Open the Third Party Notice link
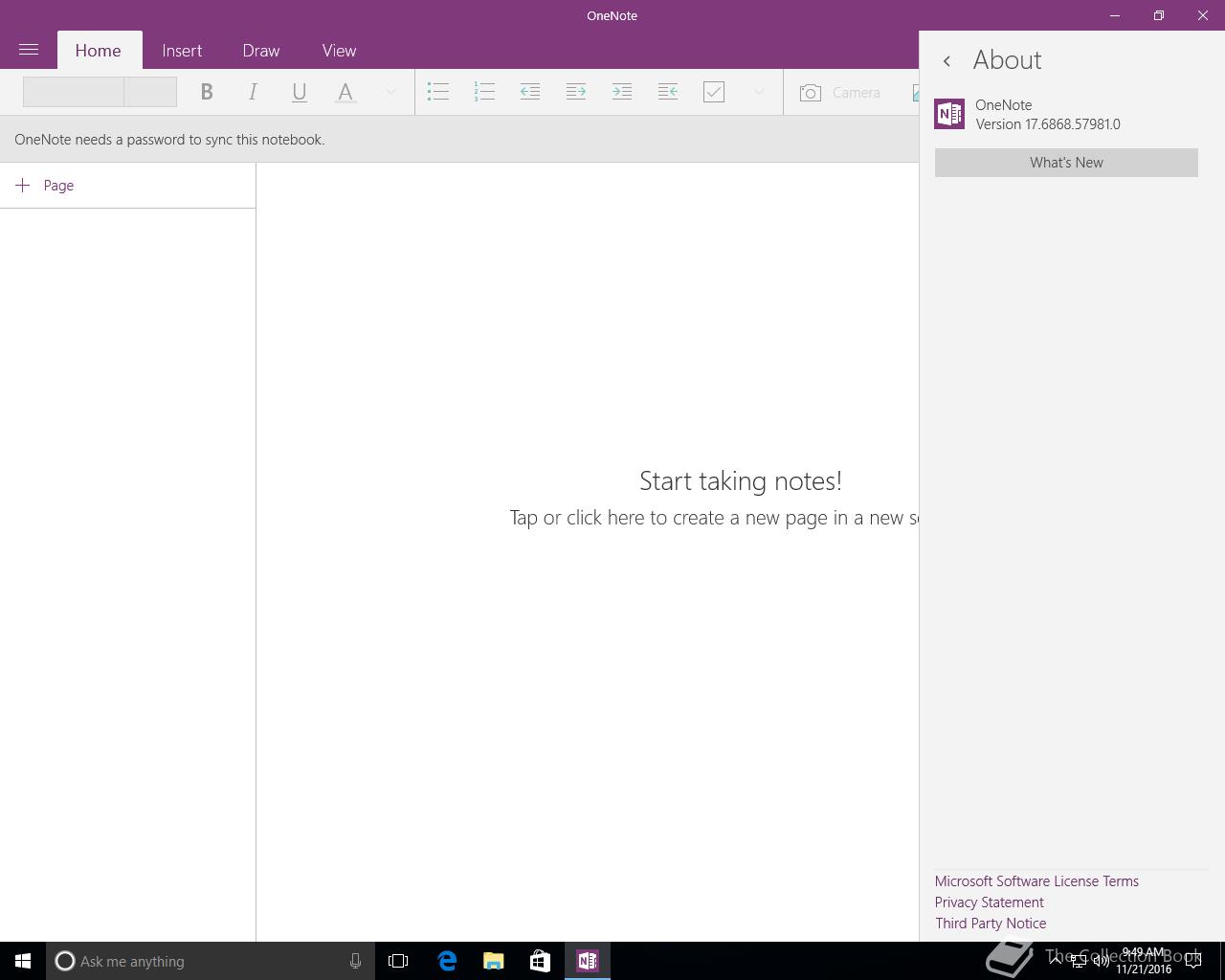This screenshot has height=980, width=1225. pos(991,924)
